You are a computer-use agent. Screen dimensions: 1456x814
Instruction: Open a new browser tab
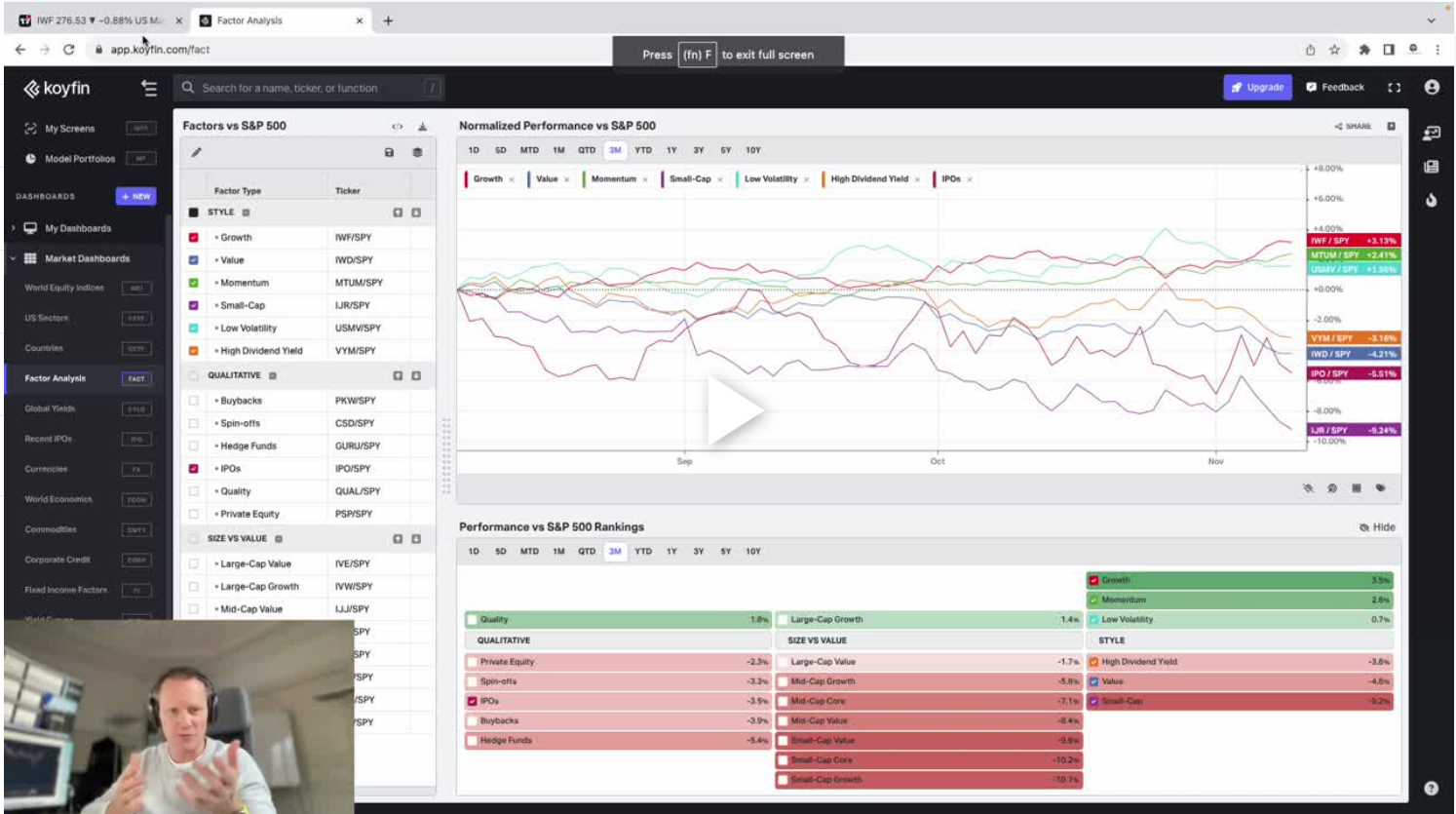point(388,20)
